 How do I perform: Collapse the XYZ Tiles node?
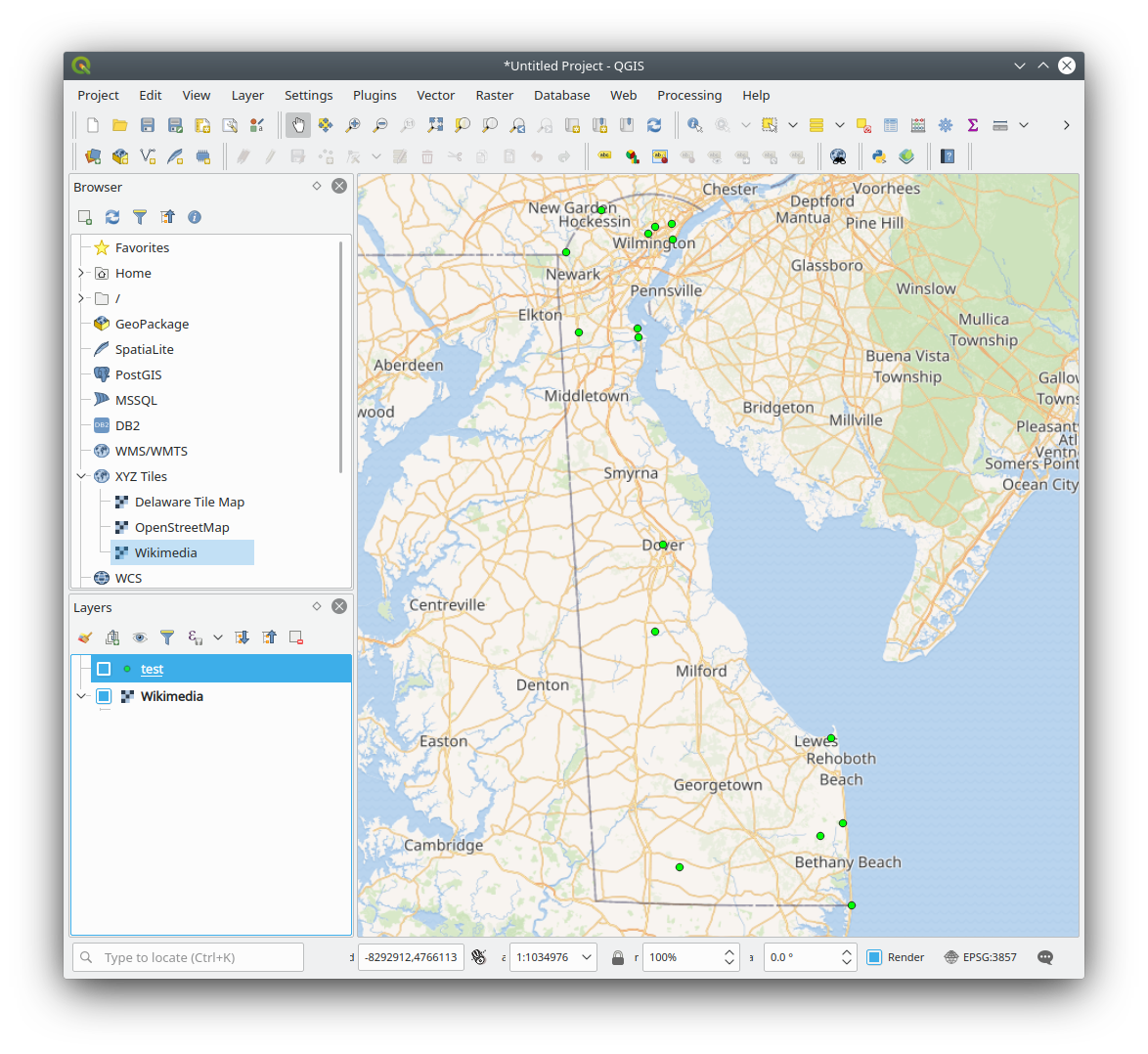[81, 476]
